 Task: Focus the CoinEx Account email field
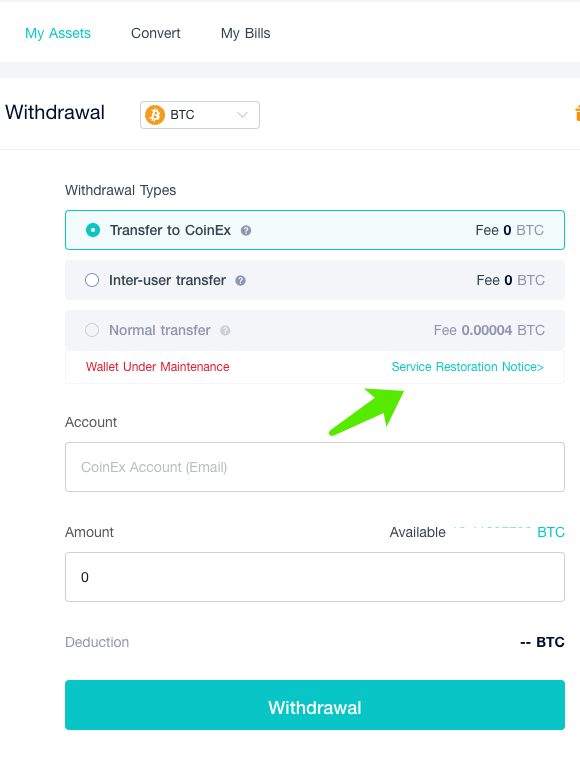click(x=315, y=467)
